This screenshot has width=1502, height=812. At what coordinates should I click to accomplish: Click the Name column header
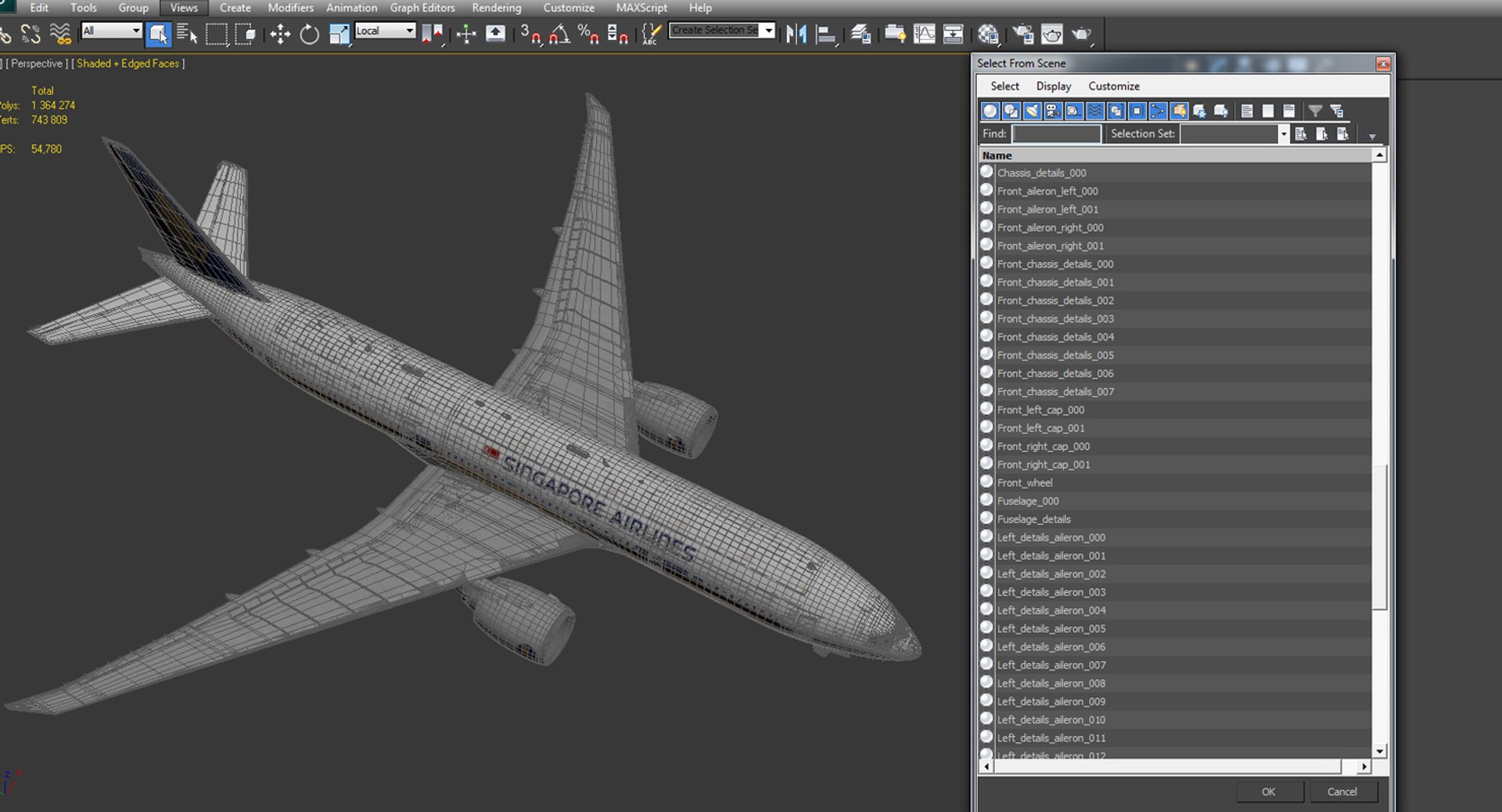(1176, 155)
